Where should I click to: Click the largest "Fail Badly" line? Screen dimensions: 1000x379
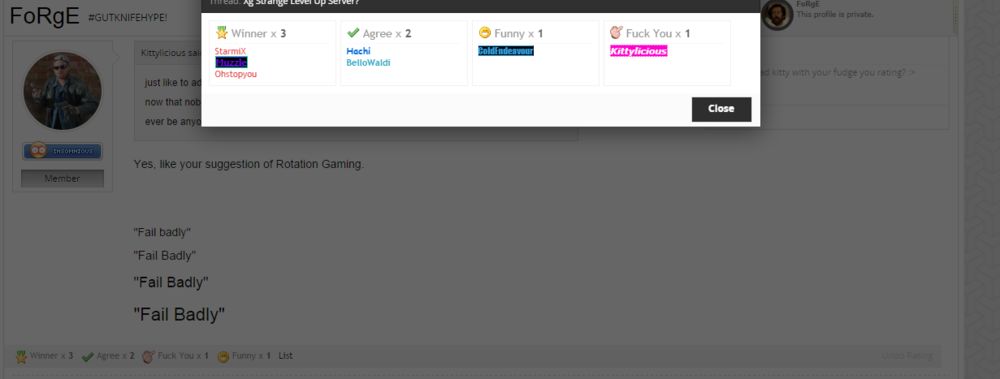point(179,314)
